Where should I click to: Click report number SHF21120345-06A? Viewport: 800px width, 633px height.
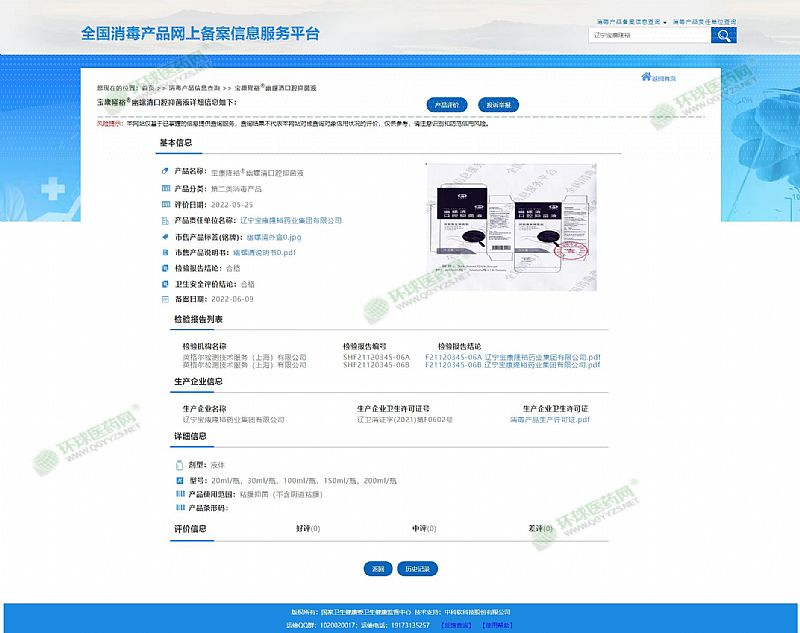pos(376,357)
